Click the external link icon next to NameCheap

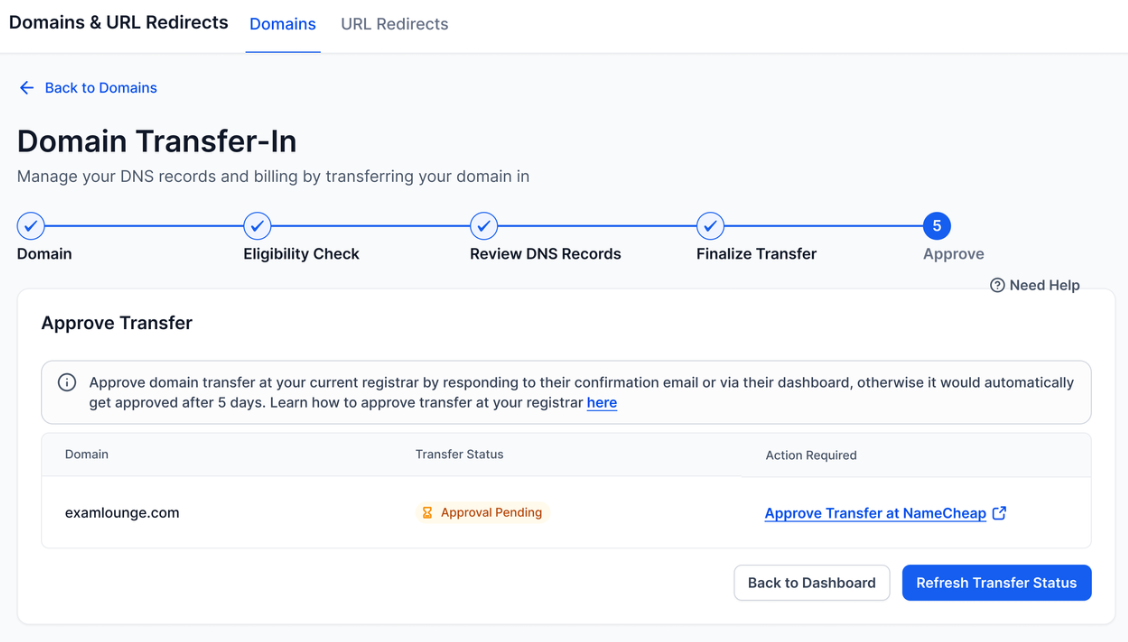point(999,512)
